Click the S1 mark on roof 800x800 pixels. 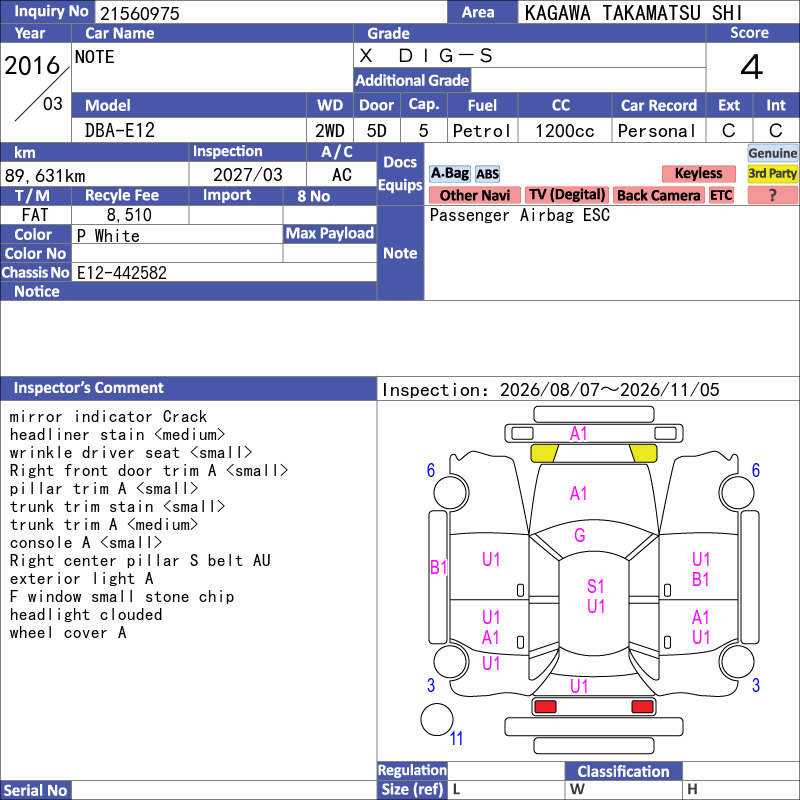(595, 586)
